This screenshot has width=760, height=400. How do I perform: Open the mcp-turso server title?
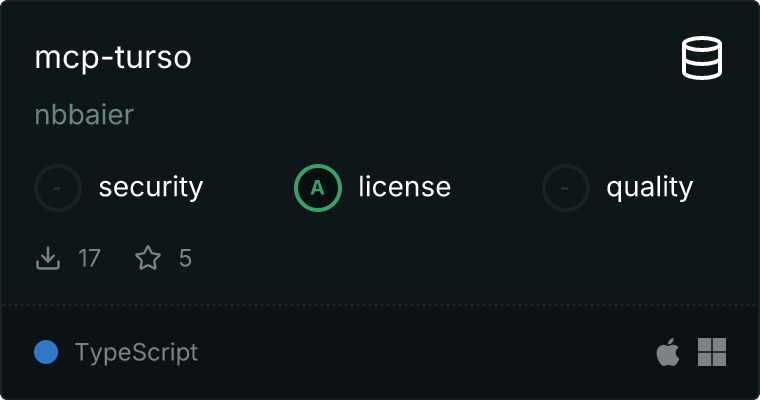click(x=113, y=58)
